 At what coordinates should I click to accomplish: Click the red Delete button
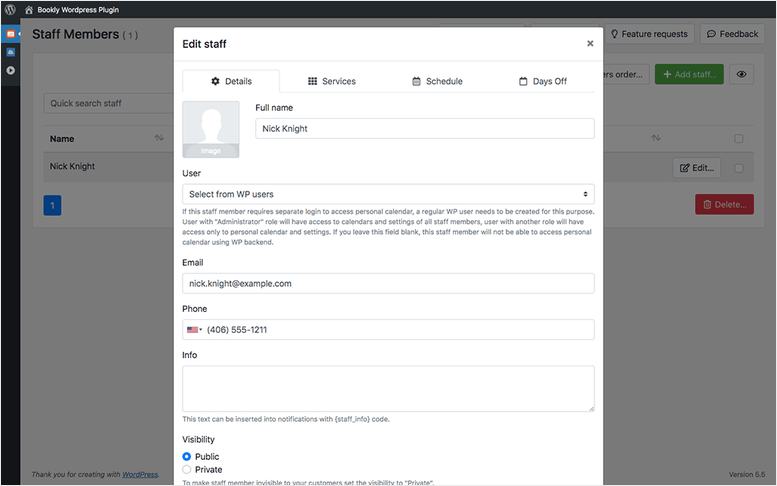(724, 205)
